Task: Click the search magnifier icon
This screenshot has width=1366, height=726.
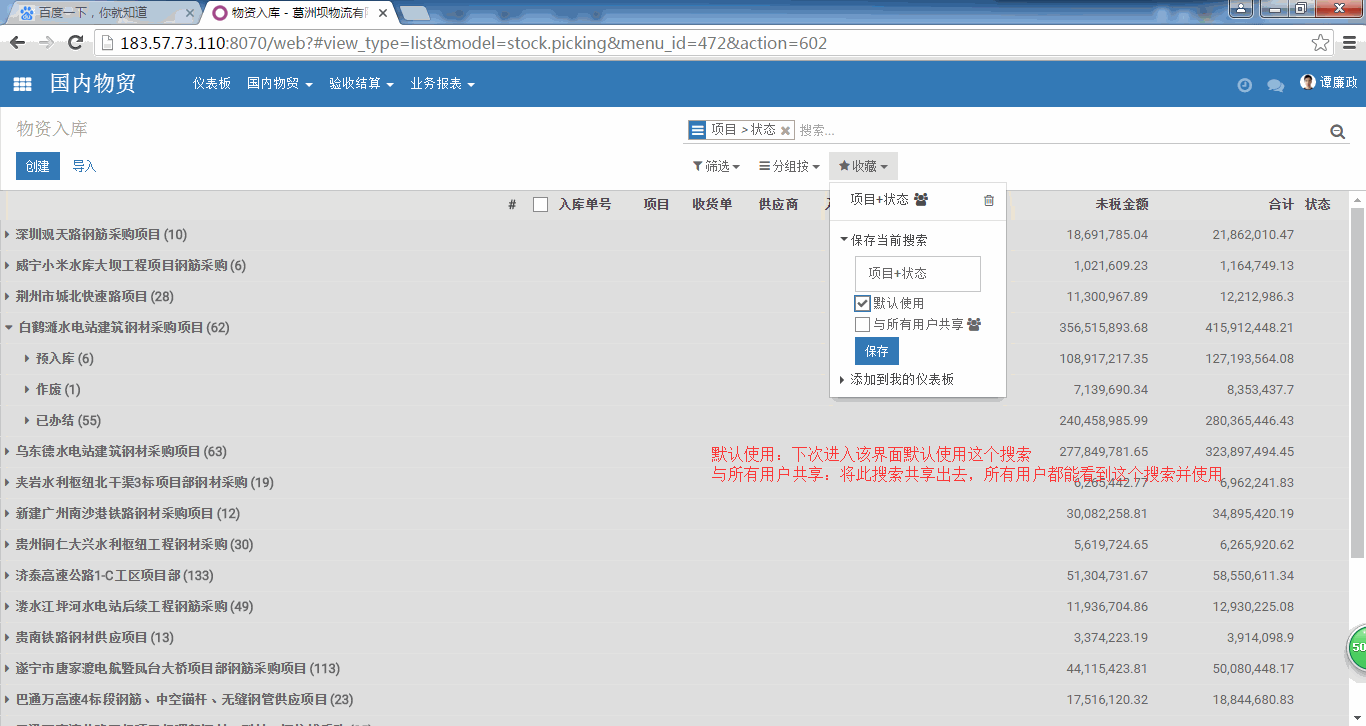Action: pos(1337,131)
